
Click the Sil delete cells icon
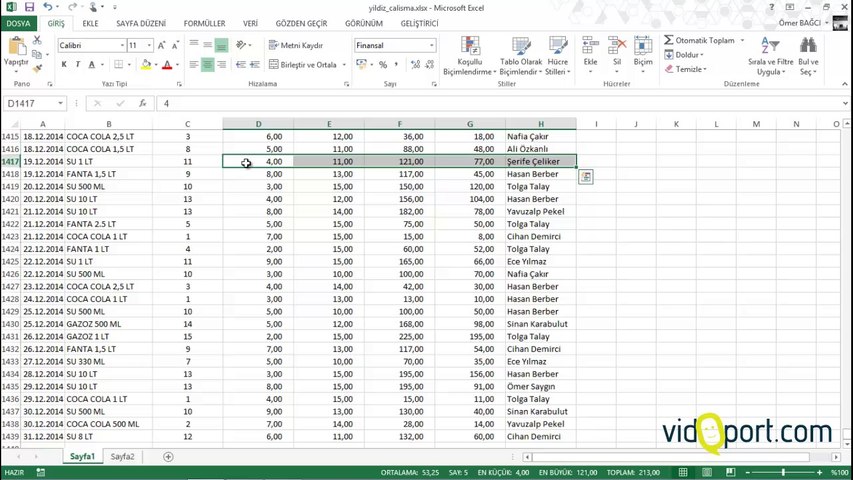click(617, 46)
